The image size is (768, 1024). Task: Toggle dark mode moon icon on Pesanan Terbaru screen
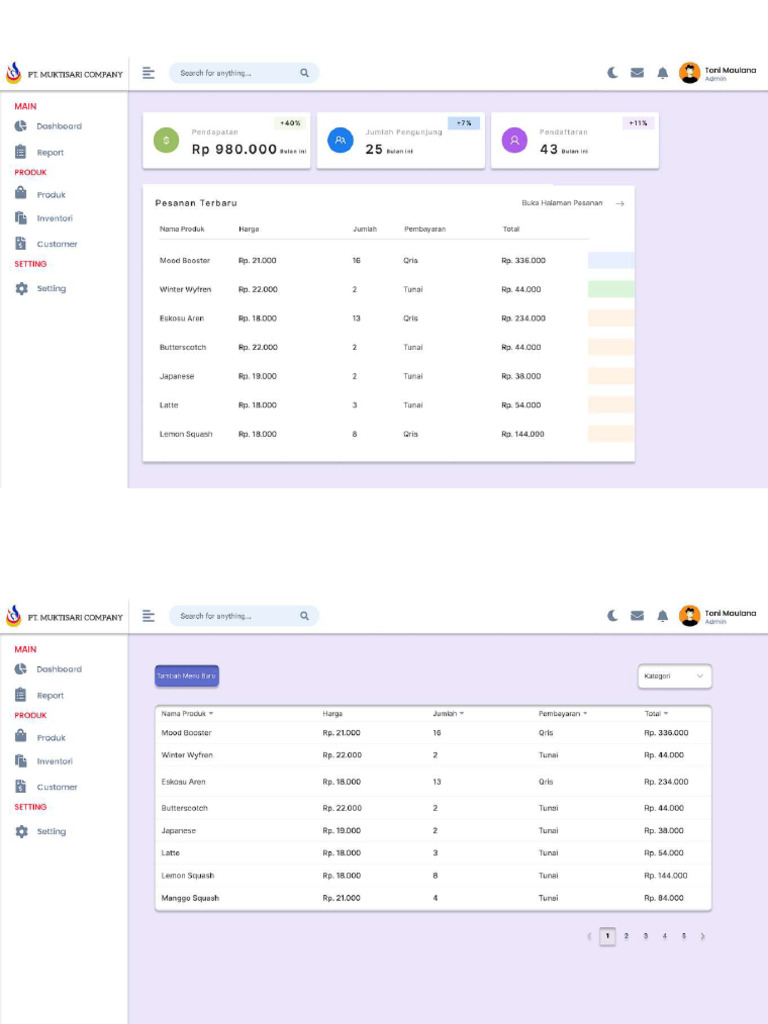click(x=612, y=72)
